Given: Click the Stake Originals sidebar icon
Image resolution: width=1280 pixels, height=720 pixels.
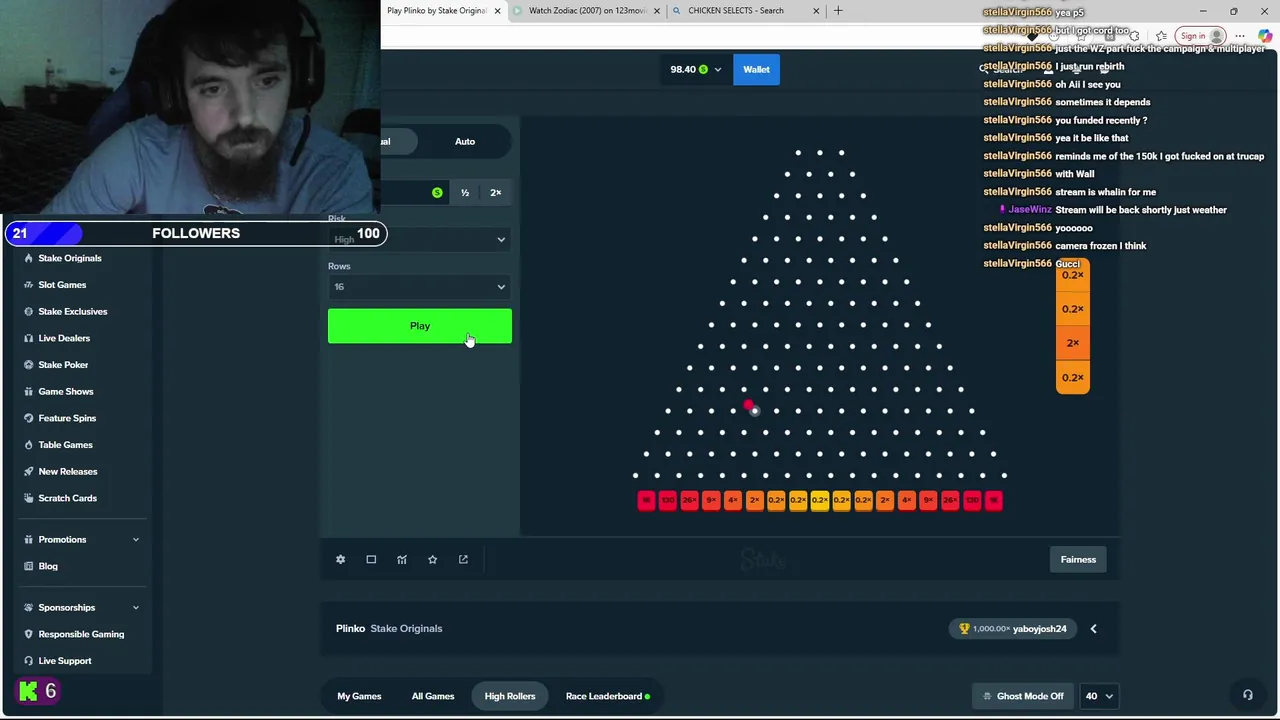Looking at the screenshot, I should click(28, 258).
